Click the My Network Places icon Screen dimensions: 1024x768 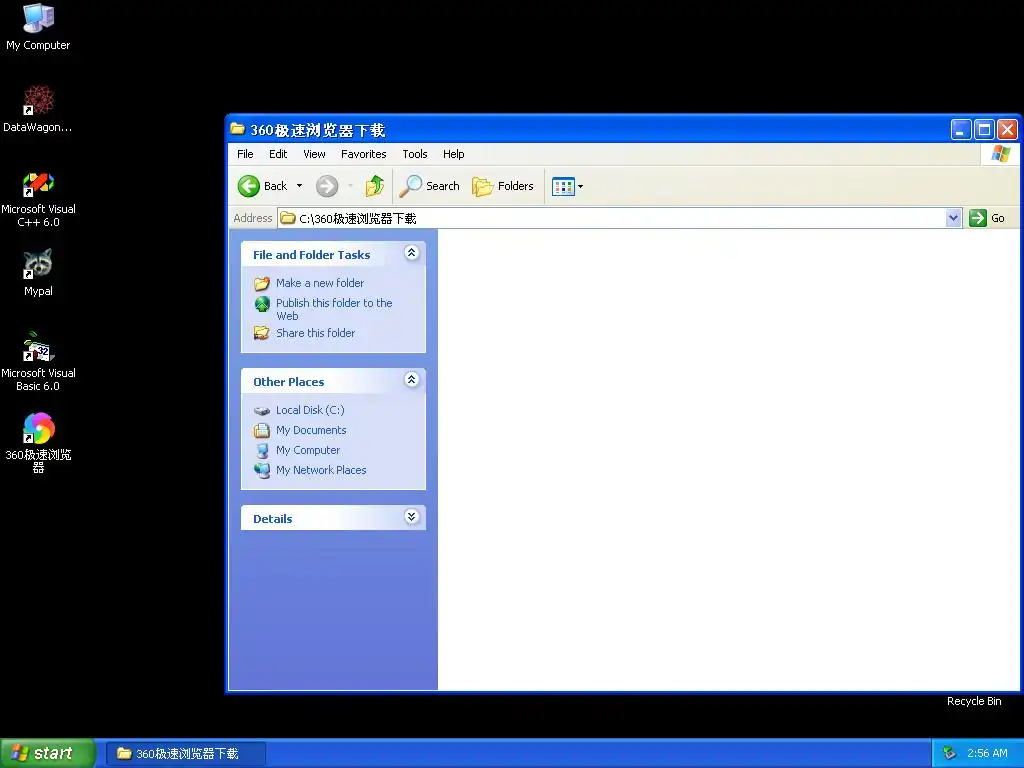[262, 470]
